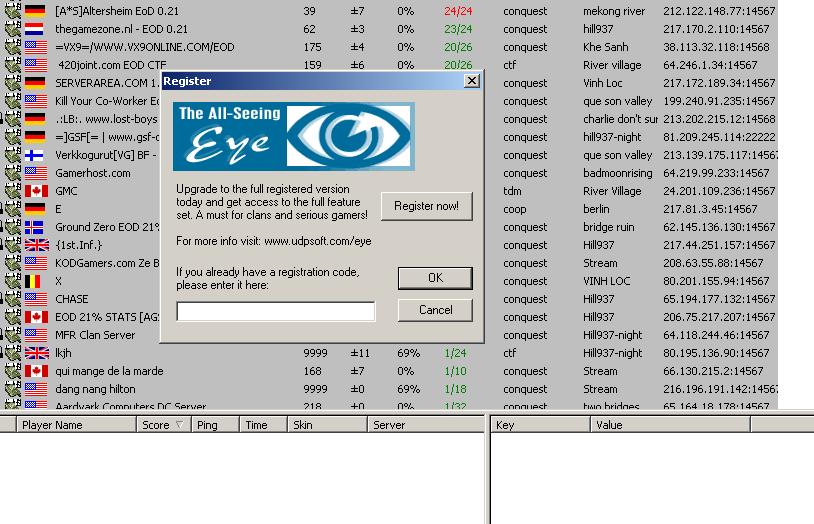Viewport: 814px width, 524px height.
Task: Click game icon of MFR Clan Server row
Action: (12, 335)
